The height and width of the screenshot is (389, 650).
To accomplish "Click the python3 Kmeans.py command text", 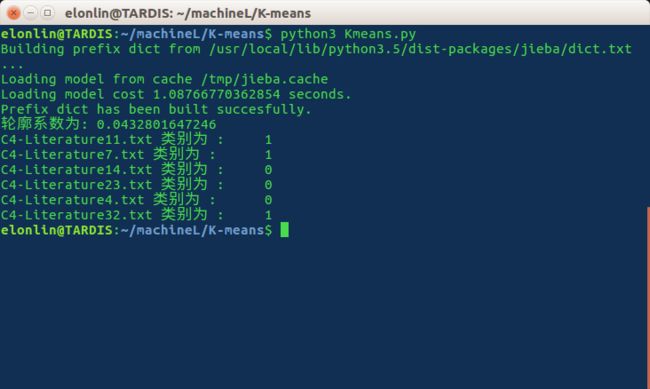I will [x=348, y=34].
